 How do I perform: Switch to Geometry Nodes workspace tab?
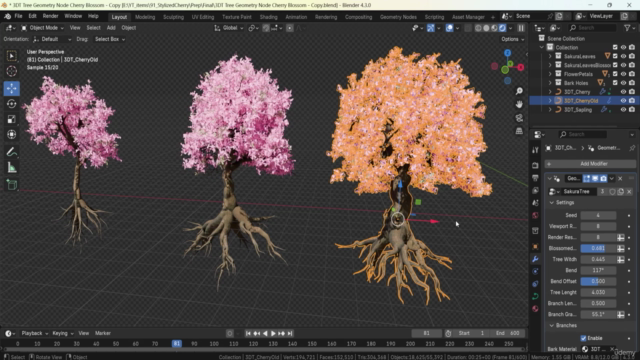(398, 17)
